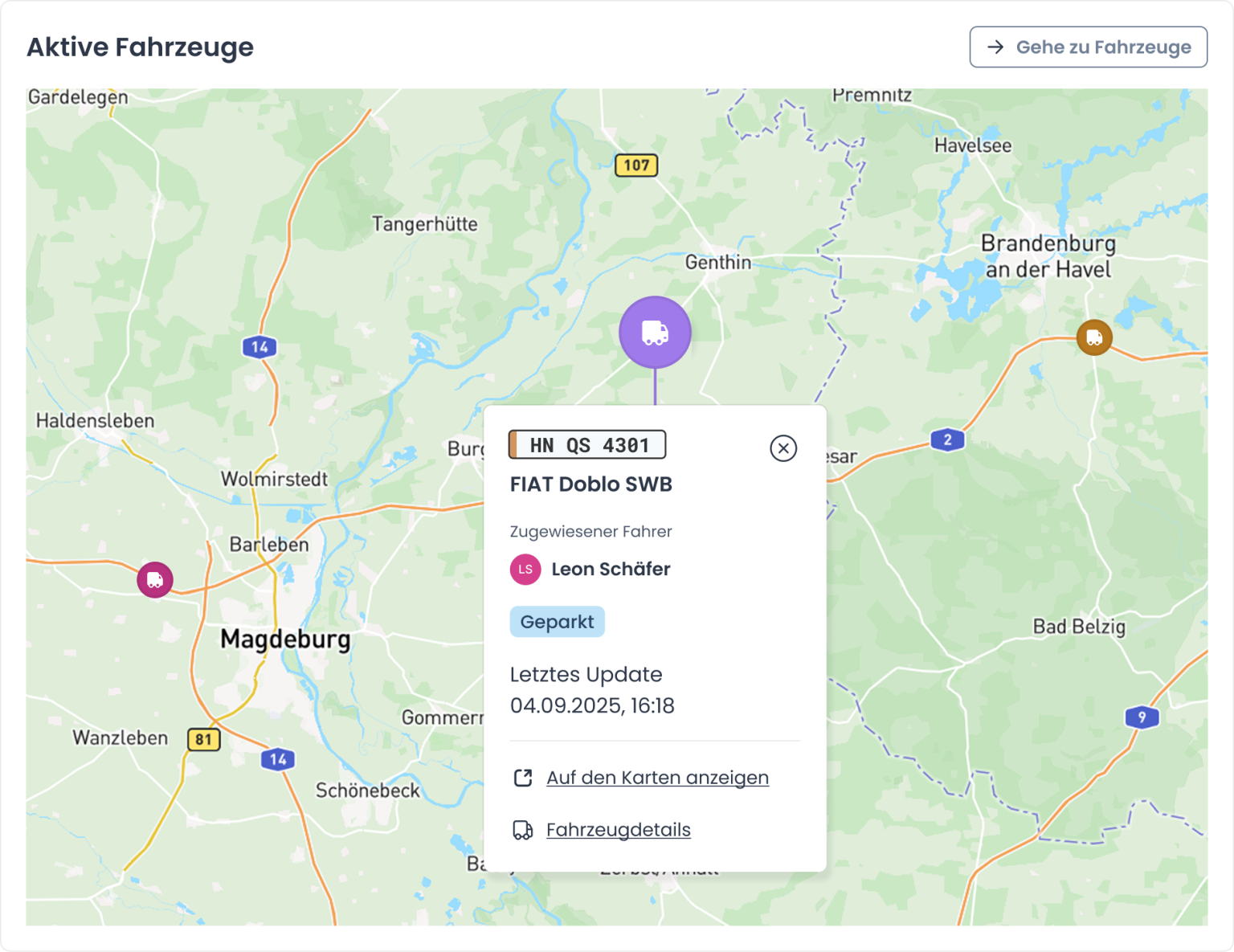The height and width of the screenshot is (952, 1234).
Task: Click the FIAT Doblo SWB title
Action: click(590, 484)
